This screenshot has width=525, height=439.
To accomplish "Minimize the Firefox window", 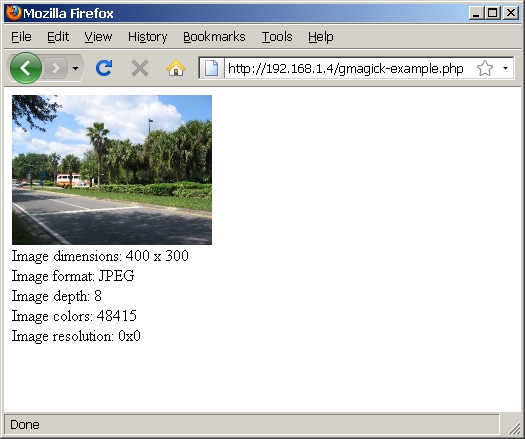I will click(476, 13).
